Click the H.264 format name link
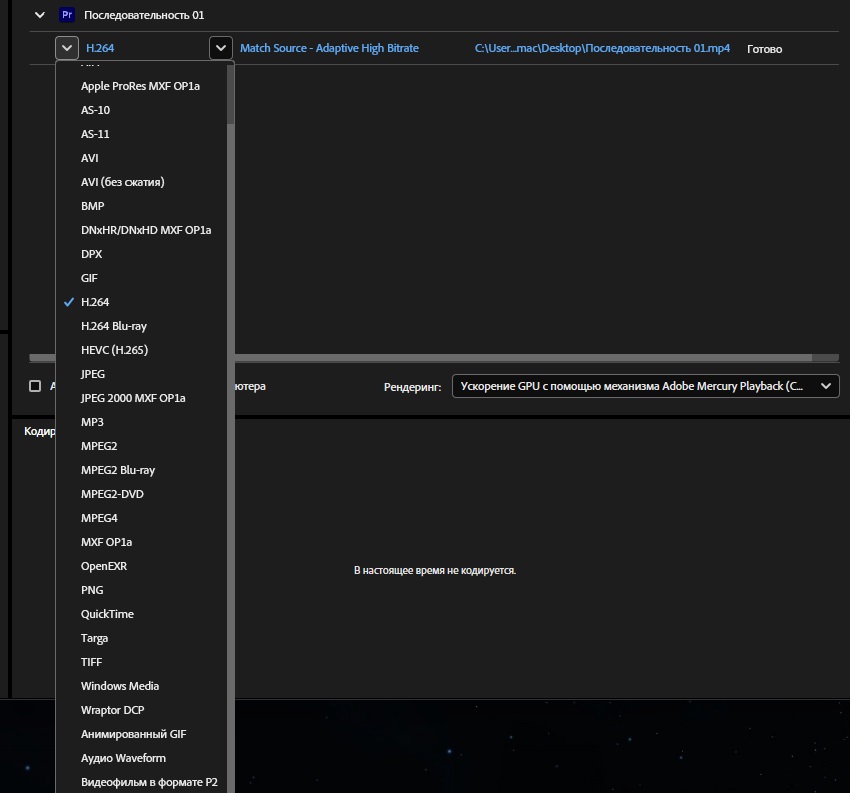The image size is (850, 793). click(100, 48)
